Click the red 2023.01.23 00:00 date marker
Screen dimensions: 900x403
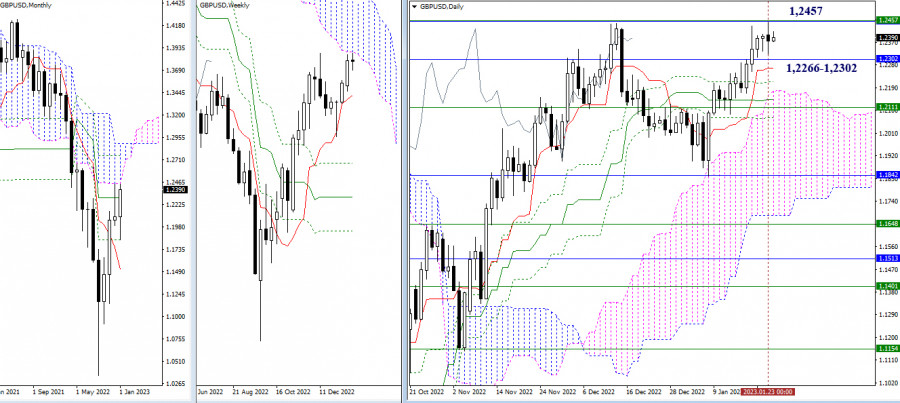(768, 392)
